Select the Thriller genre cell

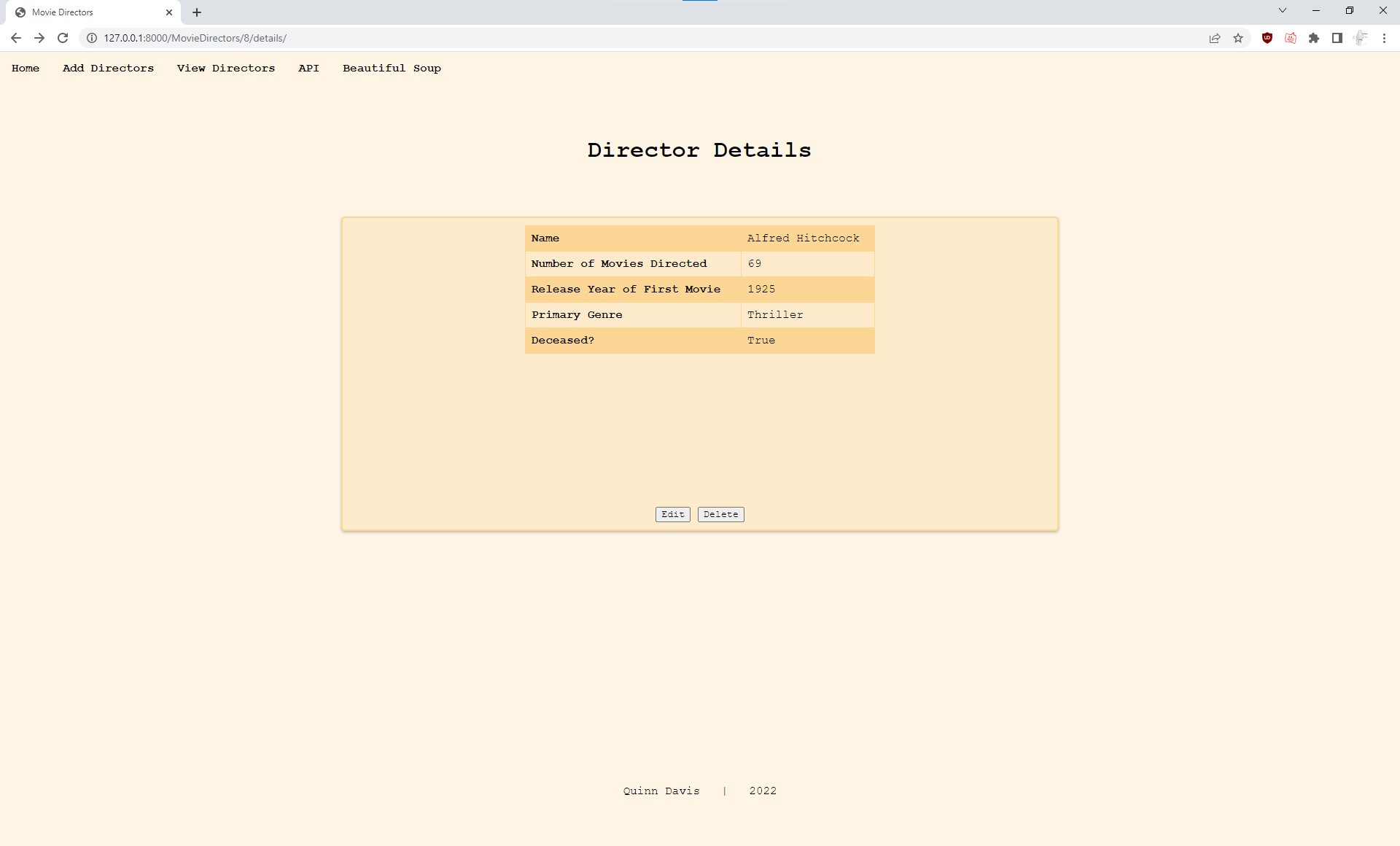pos(808,315)
